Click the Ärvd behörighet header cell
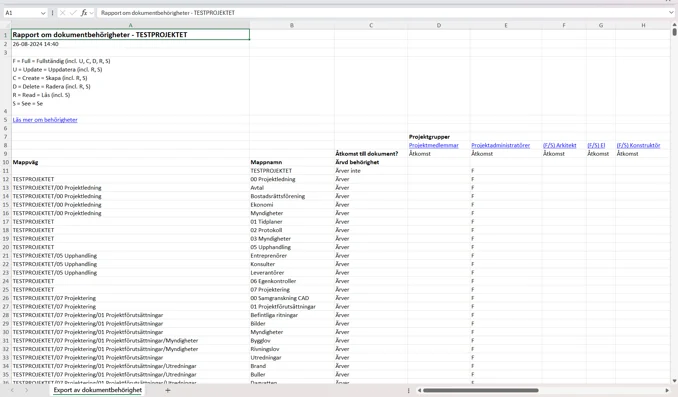Screen dimensions: 678x397 pyautogui.click(x=371, y=162)
